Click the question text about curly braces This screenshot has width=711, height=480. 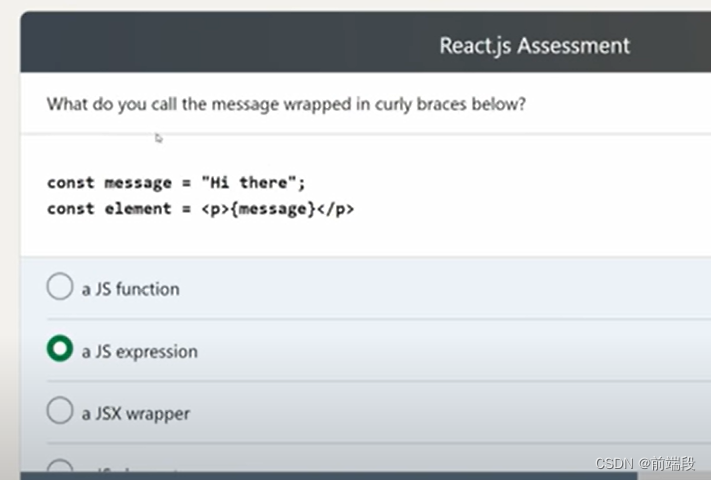(x=286, y=104)
